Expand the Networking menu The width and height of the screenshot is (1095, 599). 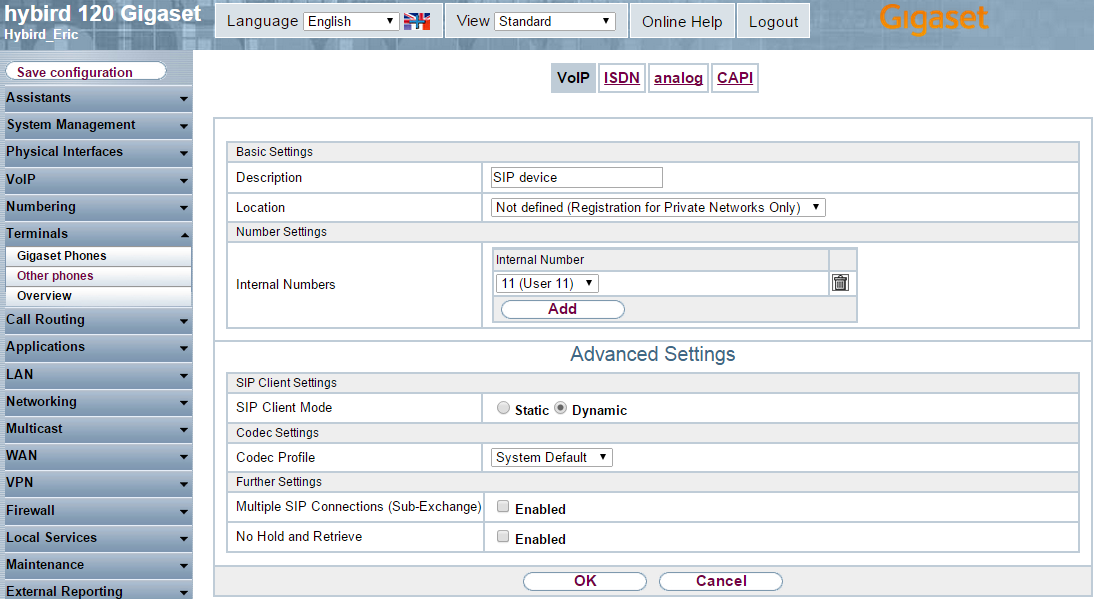tap(97, 402)
